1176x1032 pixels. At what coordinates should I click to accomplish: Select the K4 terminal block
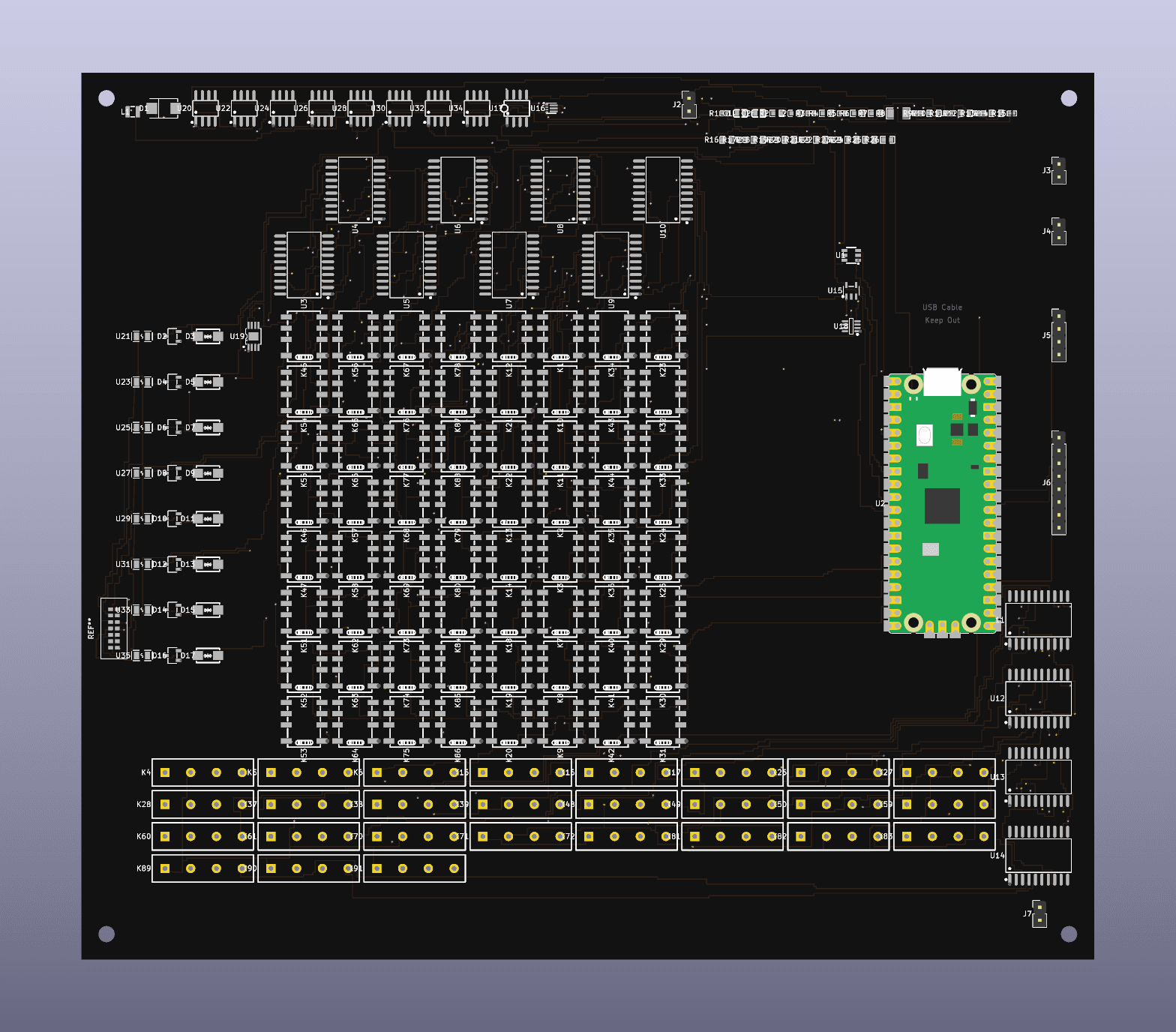(202, 772)
